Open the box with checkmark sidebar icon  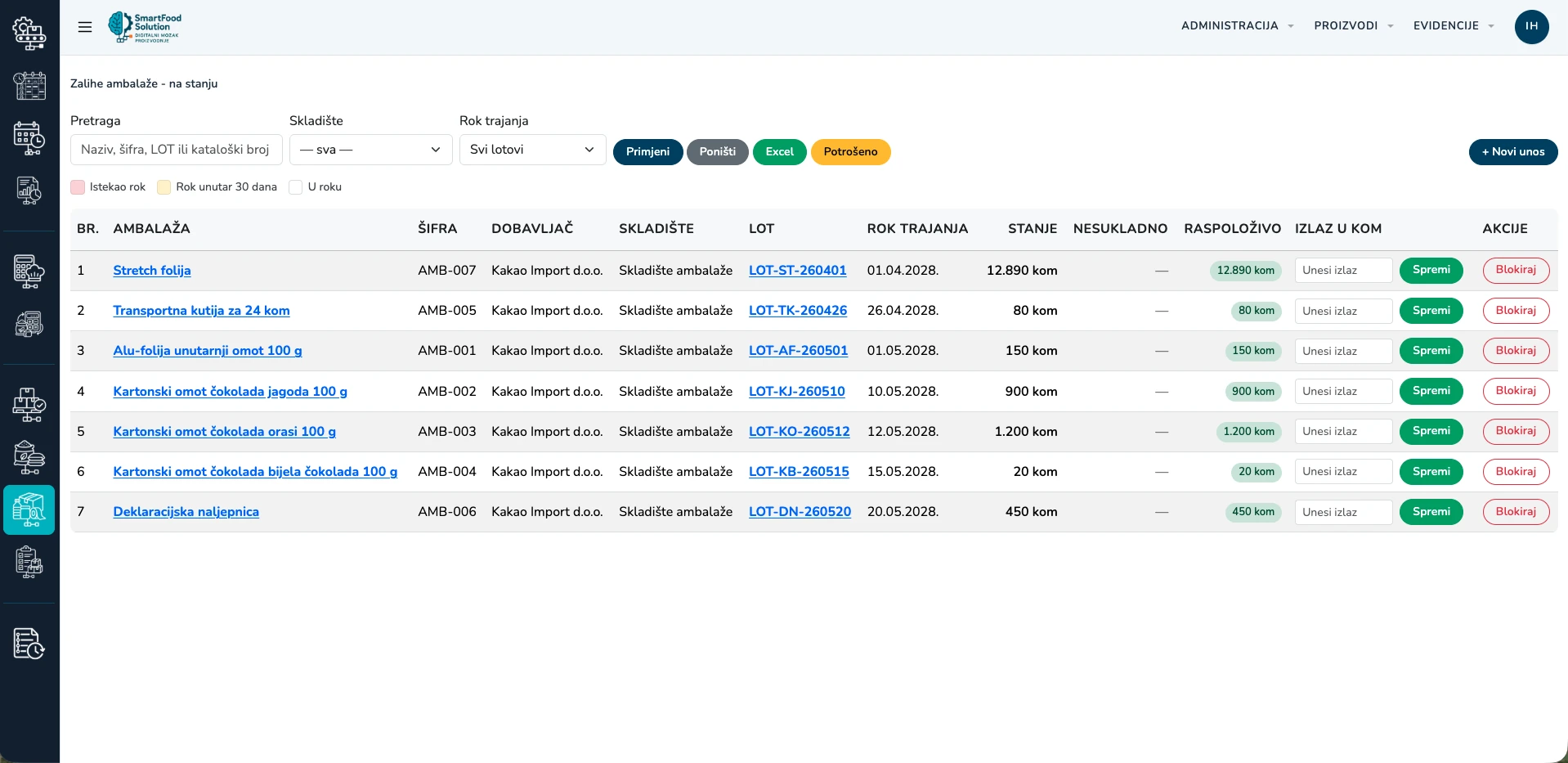click(29, 405)
